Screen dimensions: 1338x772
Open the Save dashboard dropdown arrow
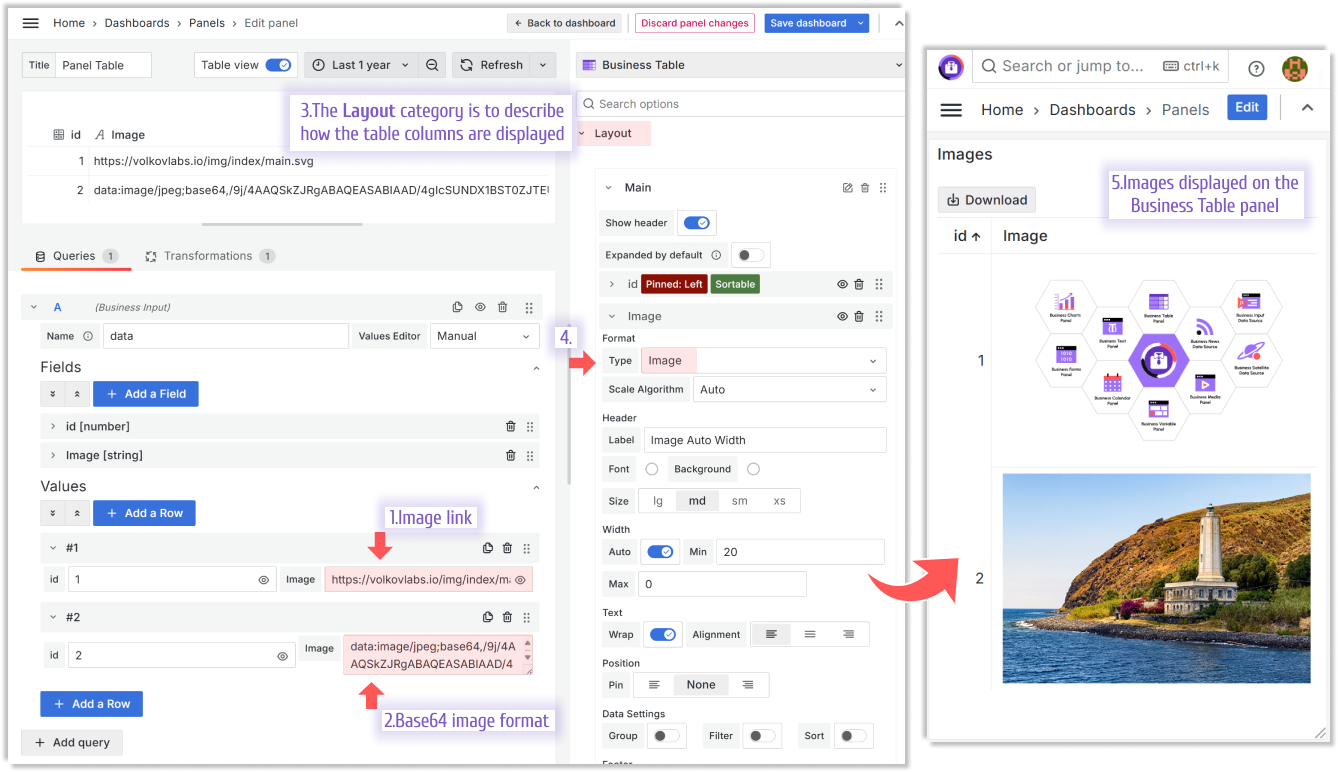[861, 23]
